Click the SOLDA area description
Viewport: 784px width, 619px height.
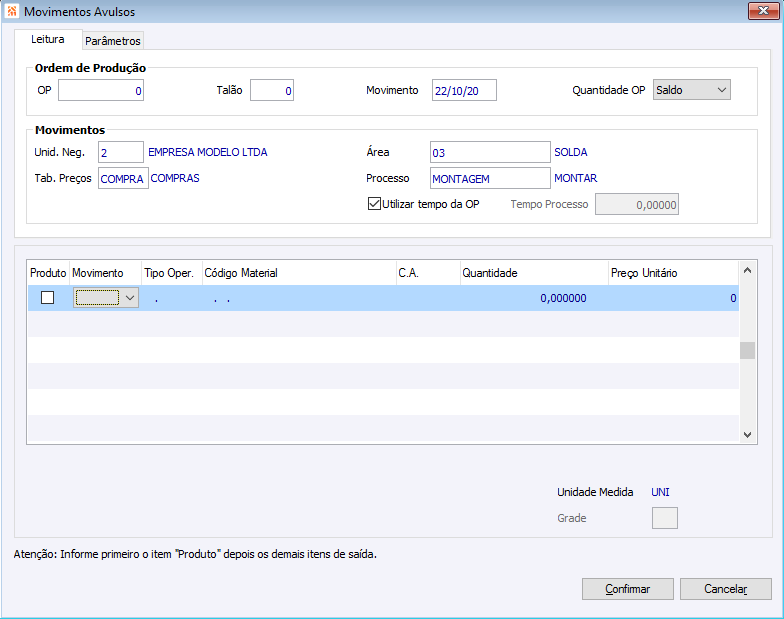570,152
